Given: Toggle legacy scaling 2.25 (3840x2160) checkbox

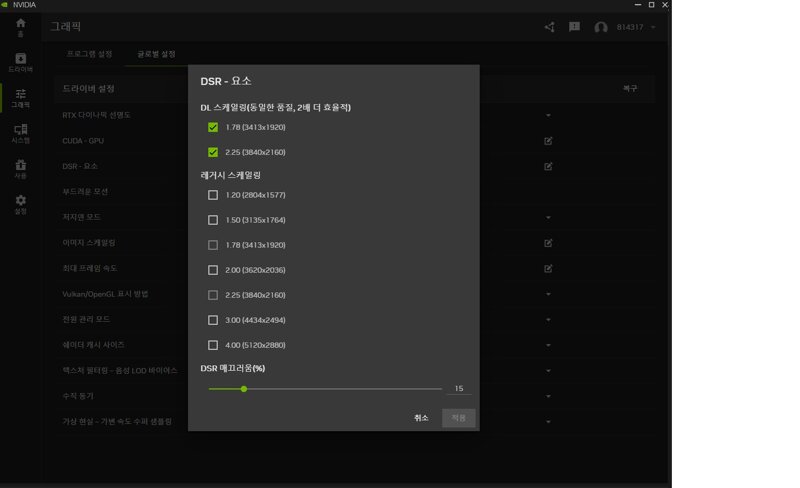Looking at the screenshot, I should click(213, 295).
